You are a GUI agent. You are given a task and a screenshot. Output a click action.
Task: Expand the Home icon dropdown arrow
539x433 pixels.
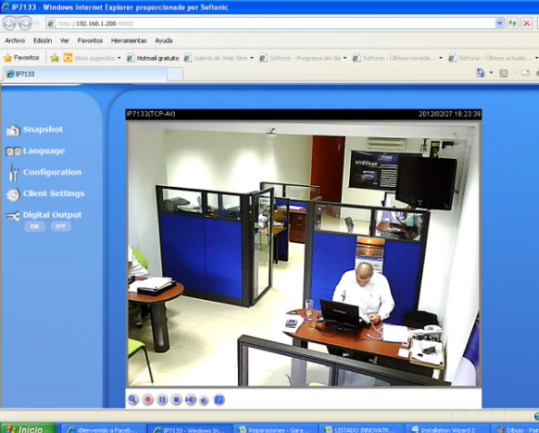coord(491,73)
